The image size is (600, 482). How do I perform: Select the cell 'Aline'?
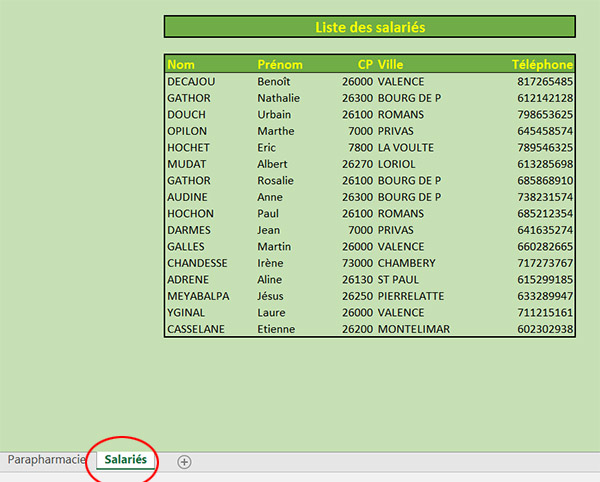(x=269, y=280)
